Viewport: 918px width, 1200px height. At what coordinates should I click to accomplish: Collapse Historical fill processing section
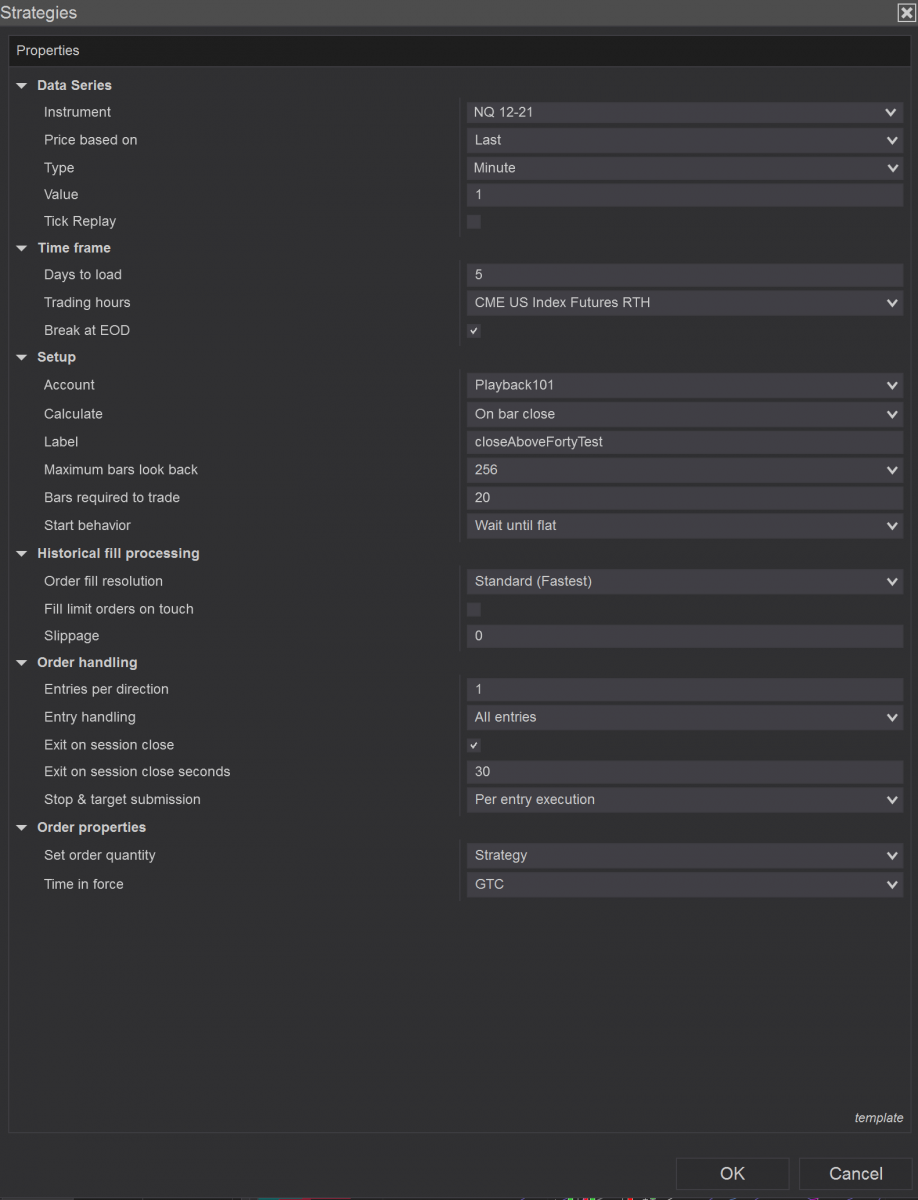tap(22, 553)
